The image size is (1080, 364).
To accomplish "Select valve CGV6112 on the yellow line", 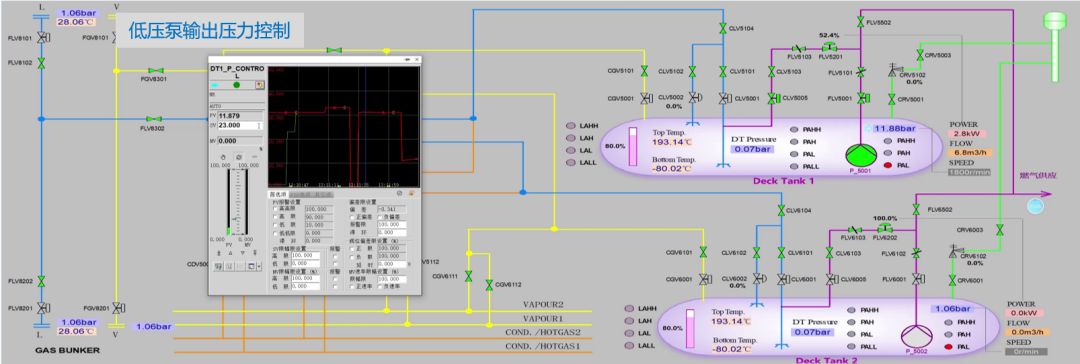I will (x=488, y=285).
